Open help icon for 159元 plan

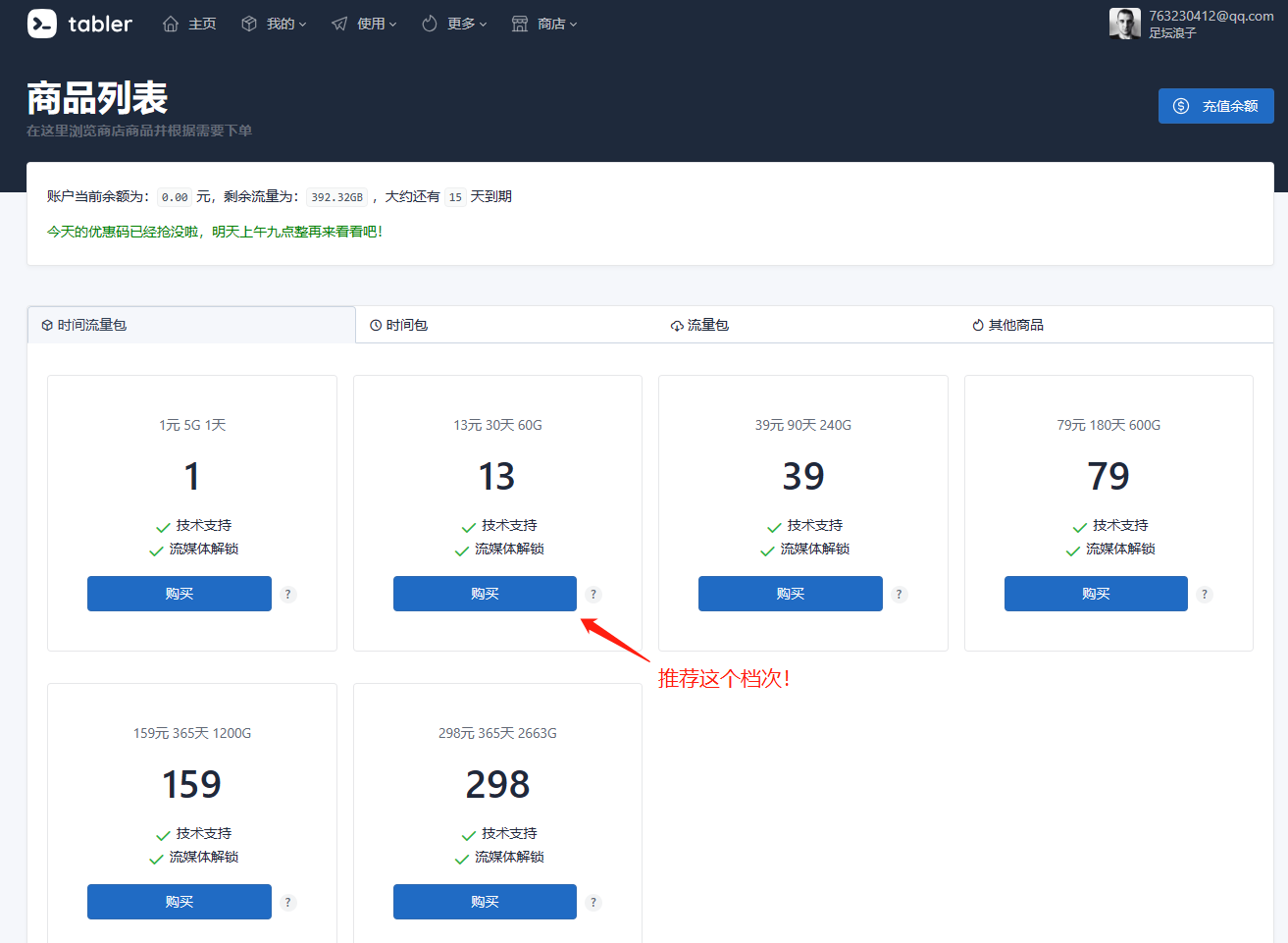coord(288,903)
